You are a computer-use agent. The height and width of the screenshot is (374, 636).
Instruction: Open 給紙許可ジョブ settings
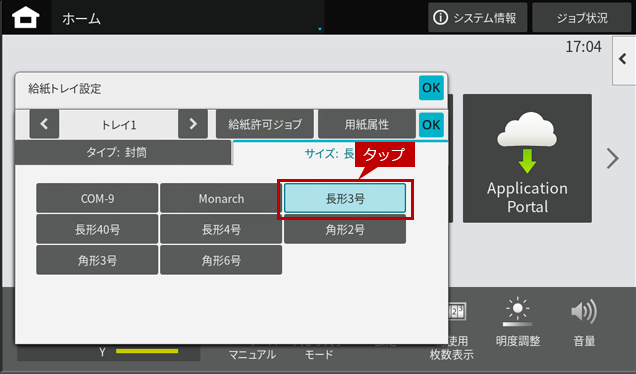click(265, 124)
